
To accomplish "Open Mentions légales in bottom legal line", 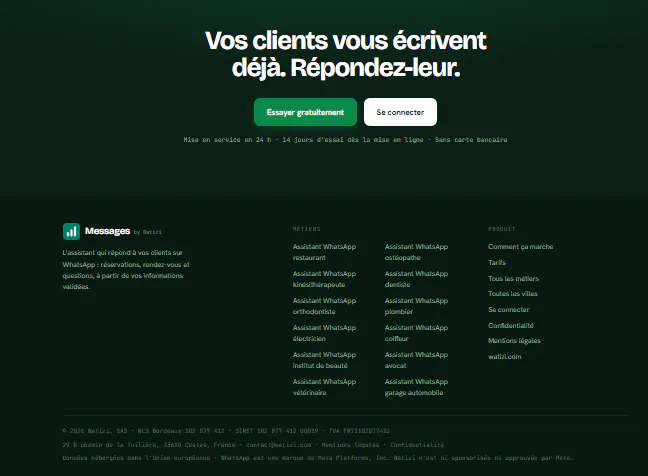I will (350, 445).
